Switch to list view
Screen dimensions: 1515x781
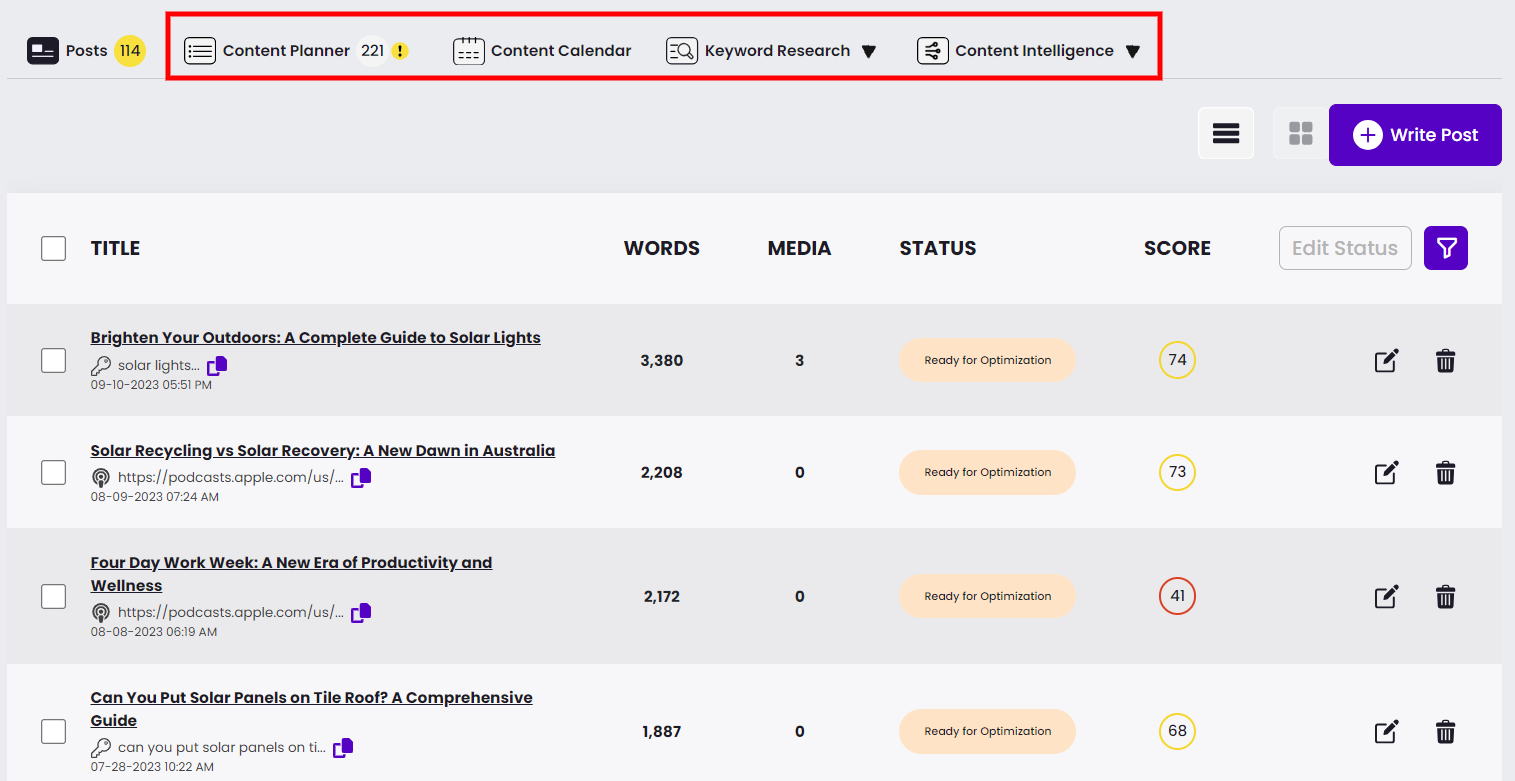point(1226,133)
